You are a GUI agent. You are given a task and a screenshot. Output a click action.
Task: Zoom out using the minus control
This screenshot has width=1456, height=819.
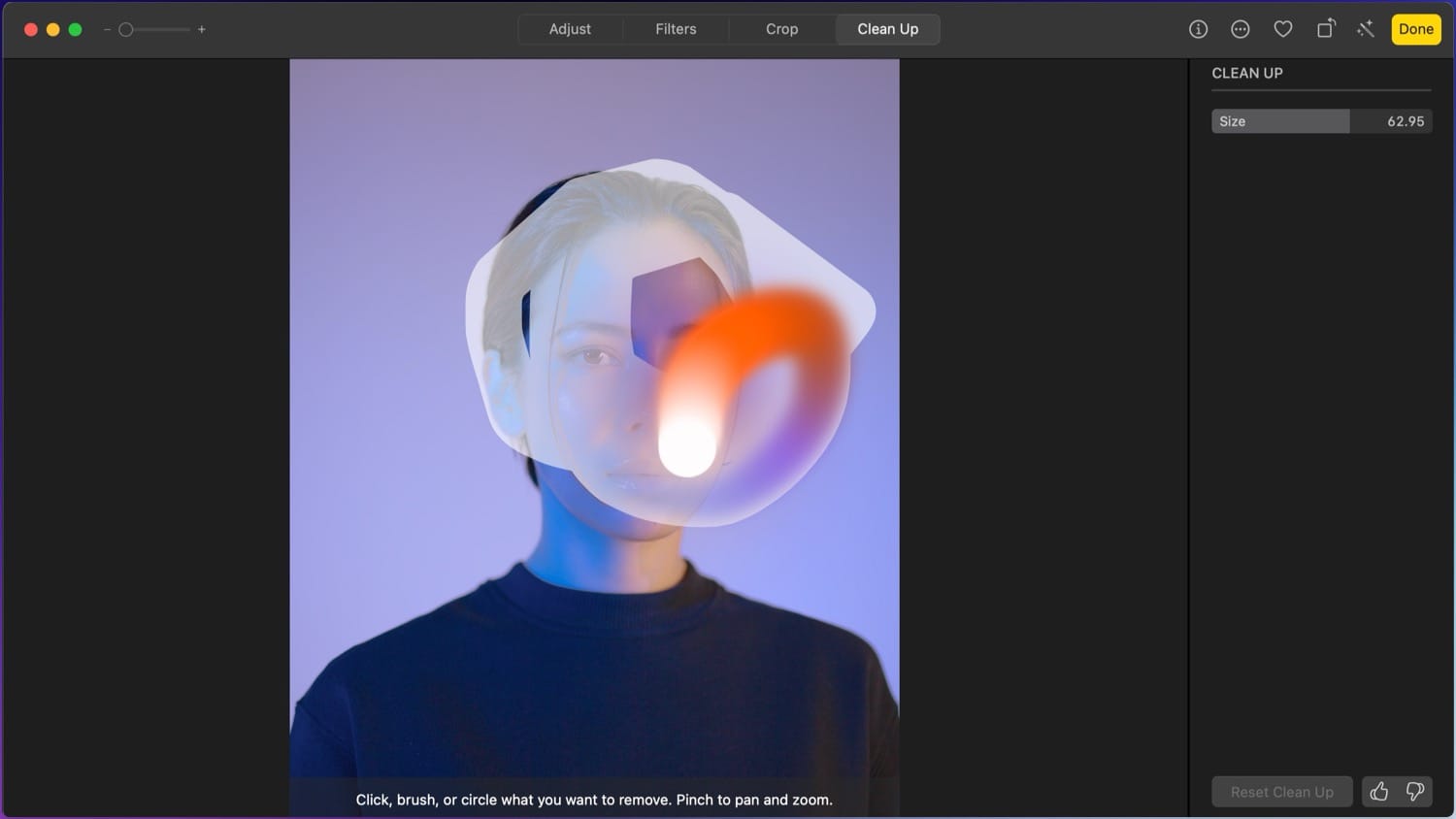[107, 29]
